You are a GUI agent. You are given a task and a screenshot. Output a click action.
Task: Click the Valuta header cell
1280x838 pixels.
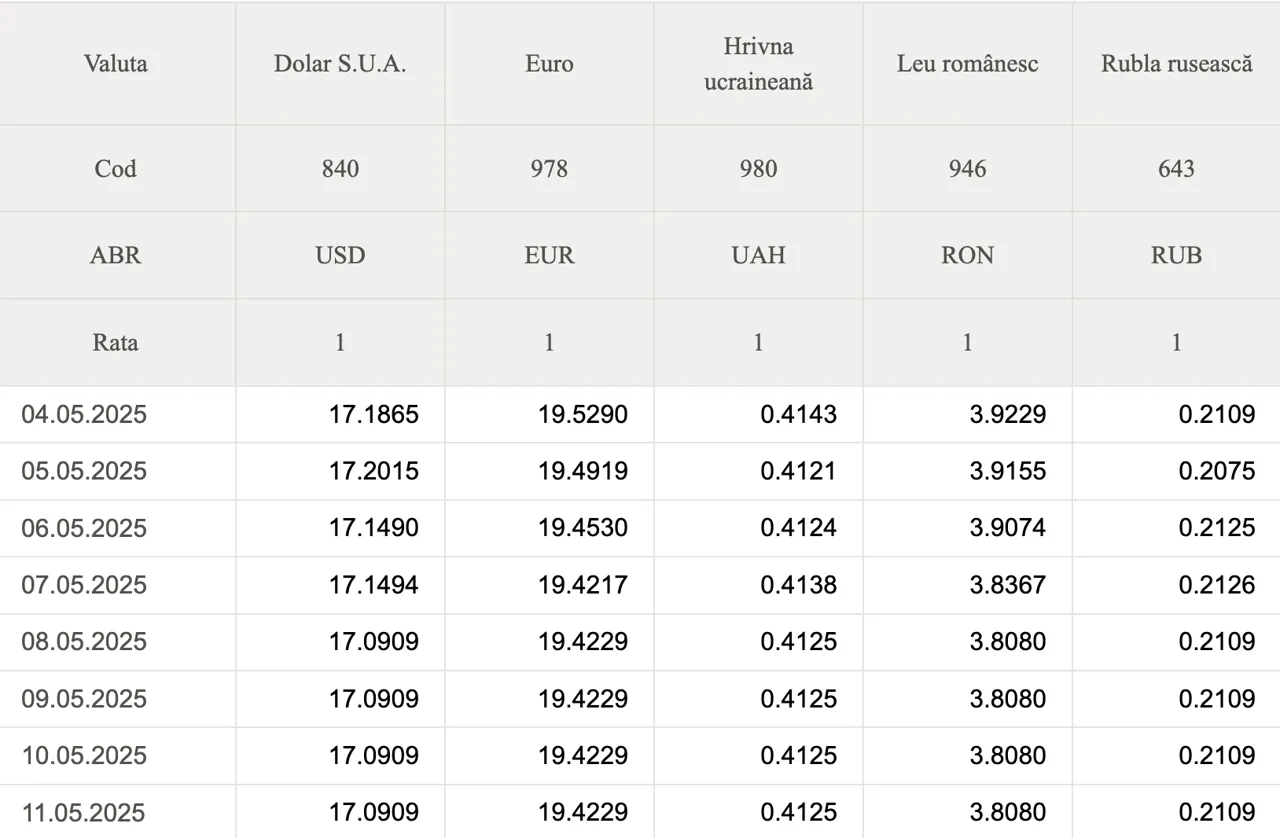tap(116, 64)
